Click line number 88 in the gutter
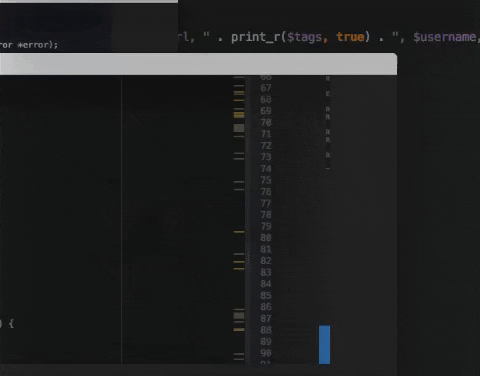The height and width of the screenshot is (376, 480). point(266,330)
